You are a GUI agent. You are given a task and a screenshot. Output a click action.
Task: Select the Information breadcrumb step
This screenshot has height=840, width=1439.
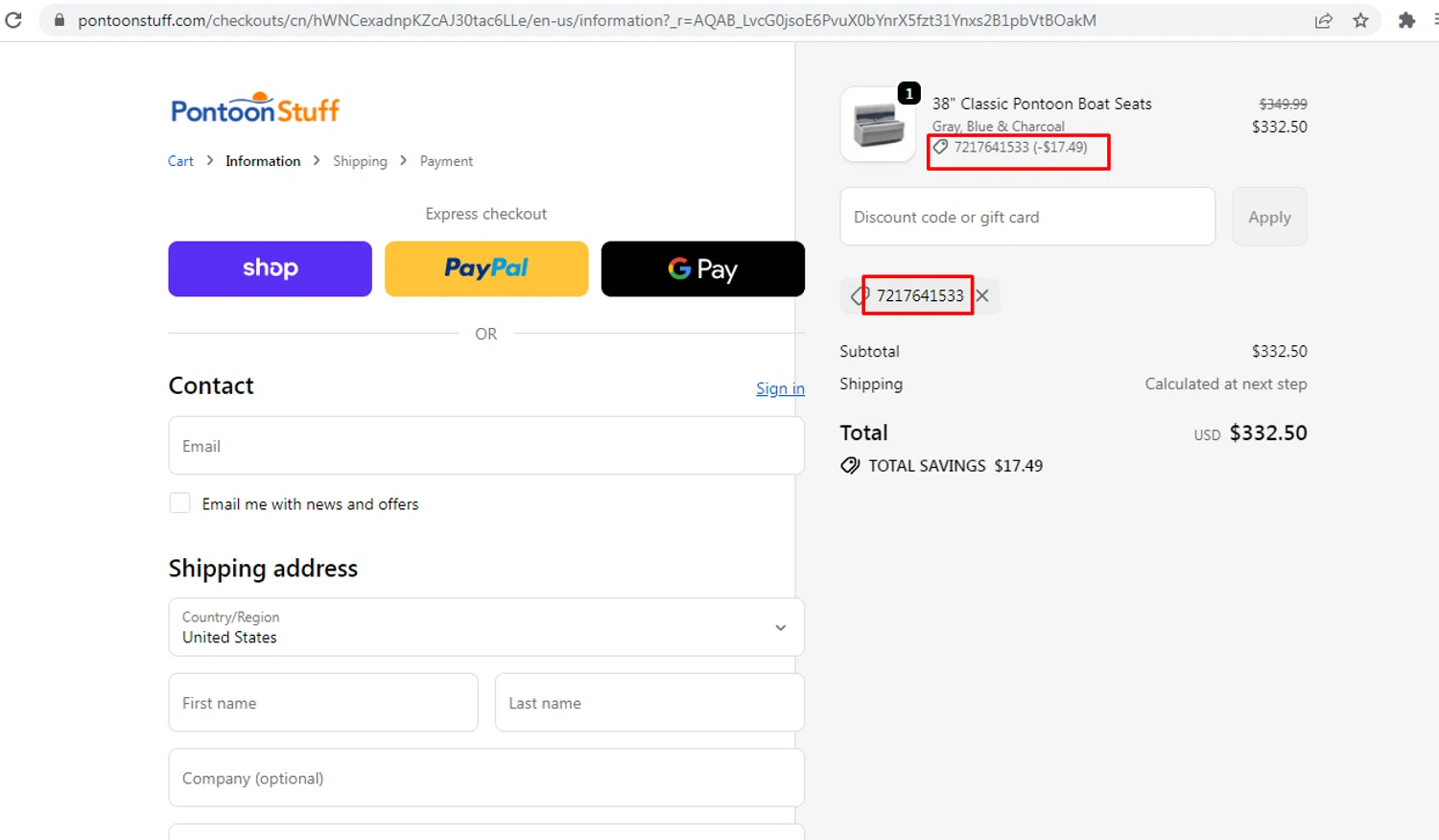click(x=263, y=161)
